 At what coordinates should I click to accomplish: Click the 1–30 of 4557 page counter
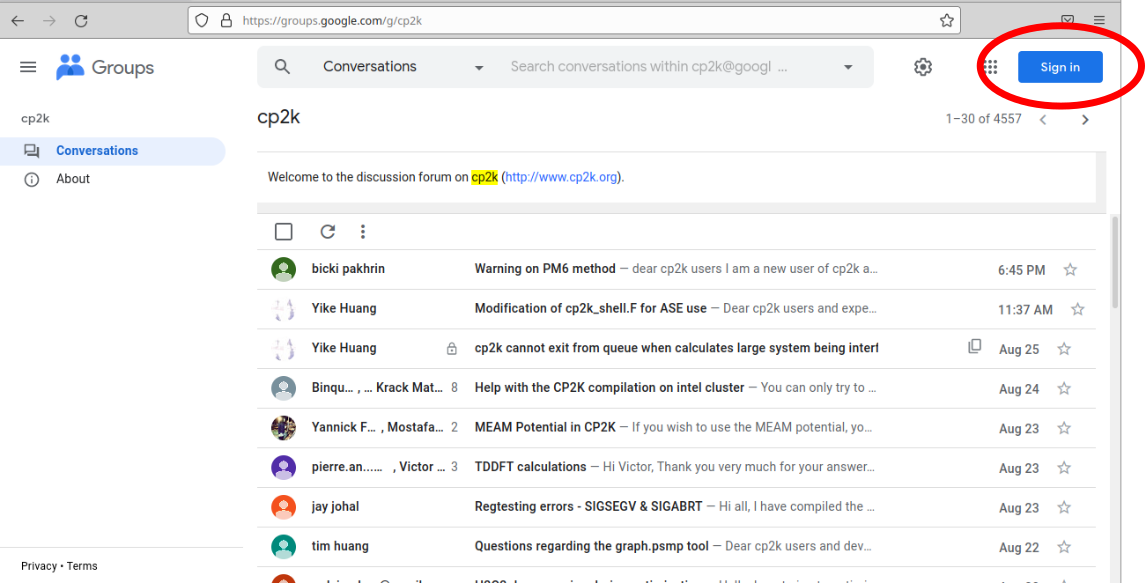(983, 119)
